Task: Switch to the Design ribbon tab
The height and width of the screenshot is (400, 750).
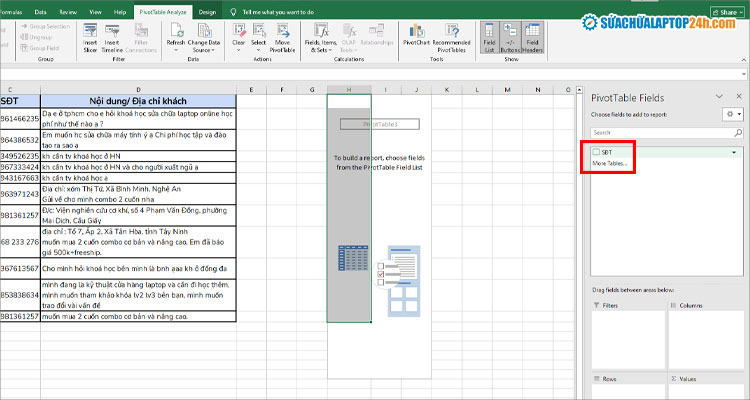Action: pos(207,11)
